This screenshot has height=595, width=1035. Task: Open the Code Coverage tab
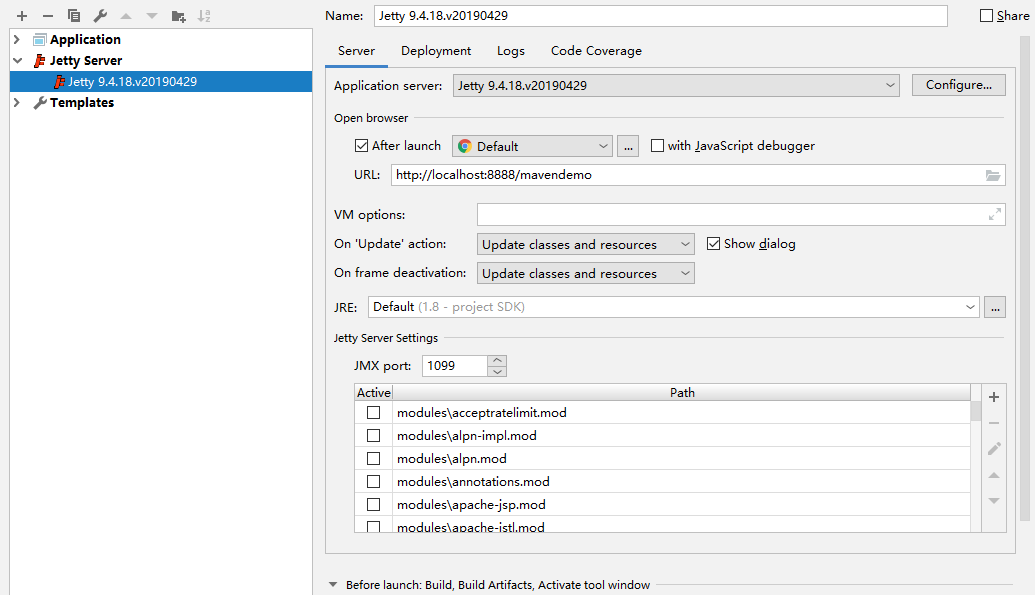596,51
